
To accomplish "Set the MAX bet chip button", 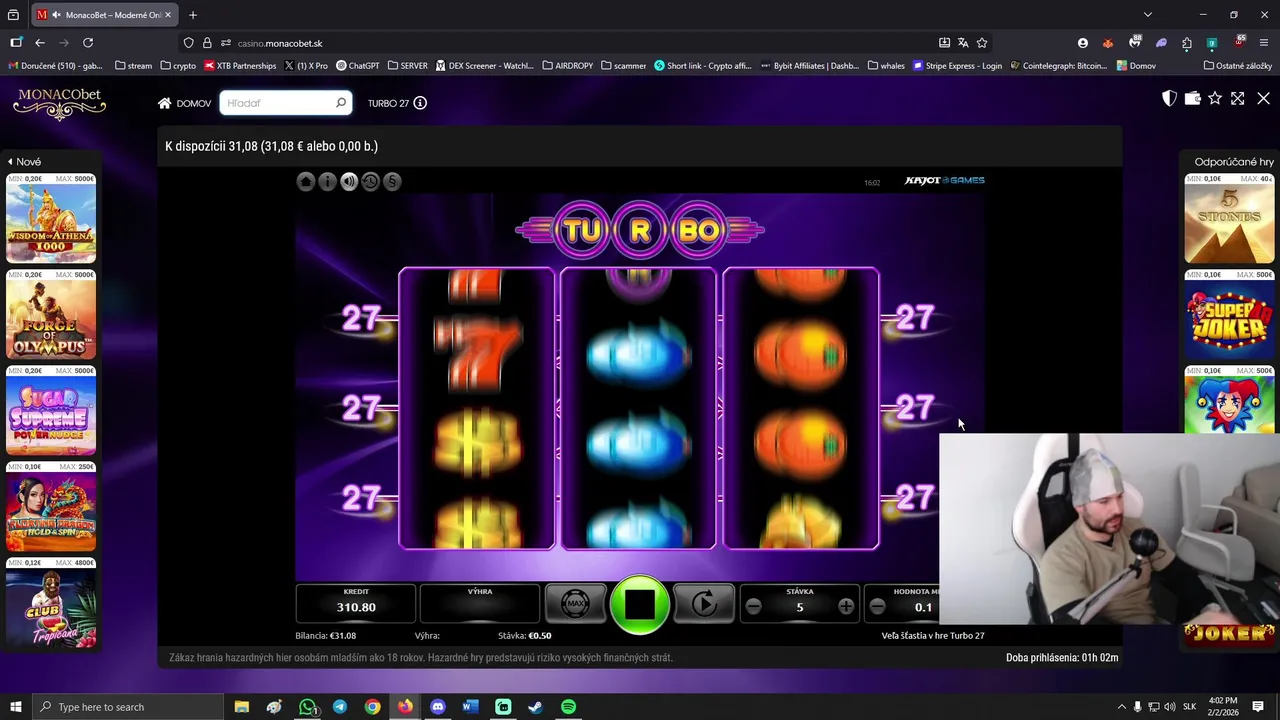I will point(575,604).
